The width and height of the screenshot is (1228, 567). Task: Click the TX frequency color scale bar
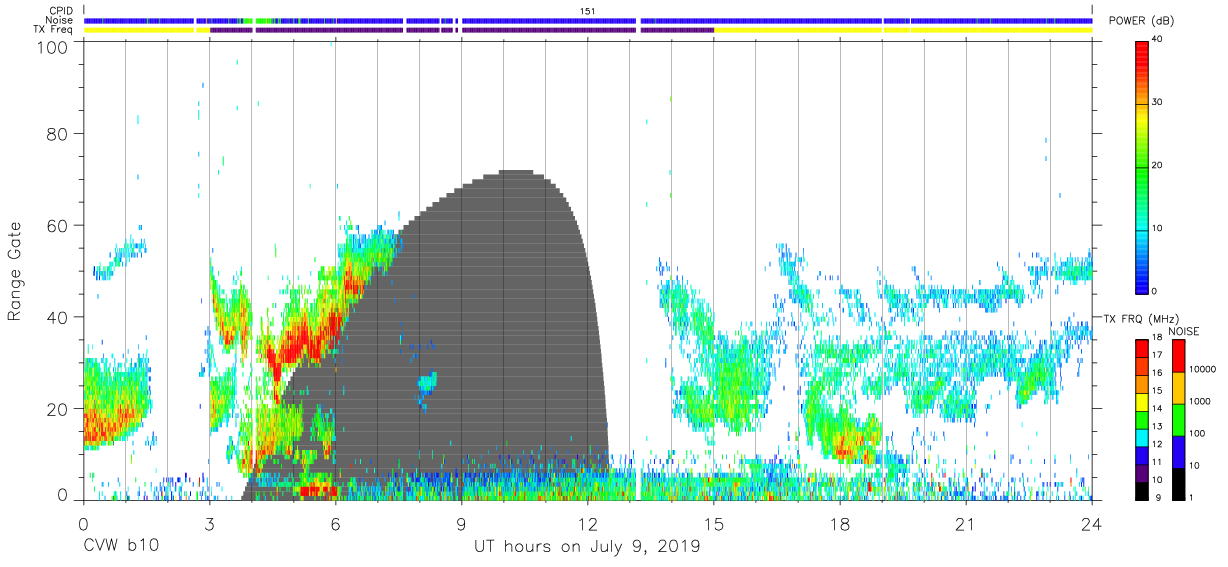click(x=1142, y=418)
